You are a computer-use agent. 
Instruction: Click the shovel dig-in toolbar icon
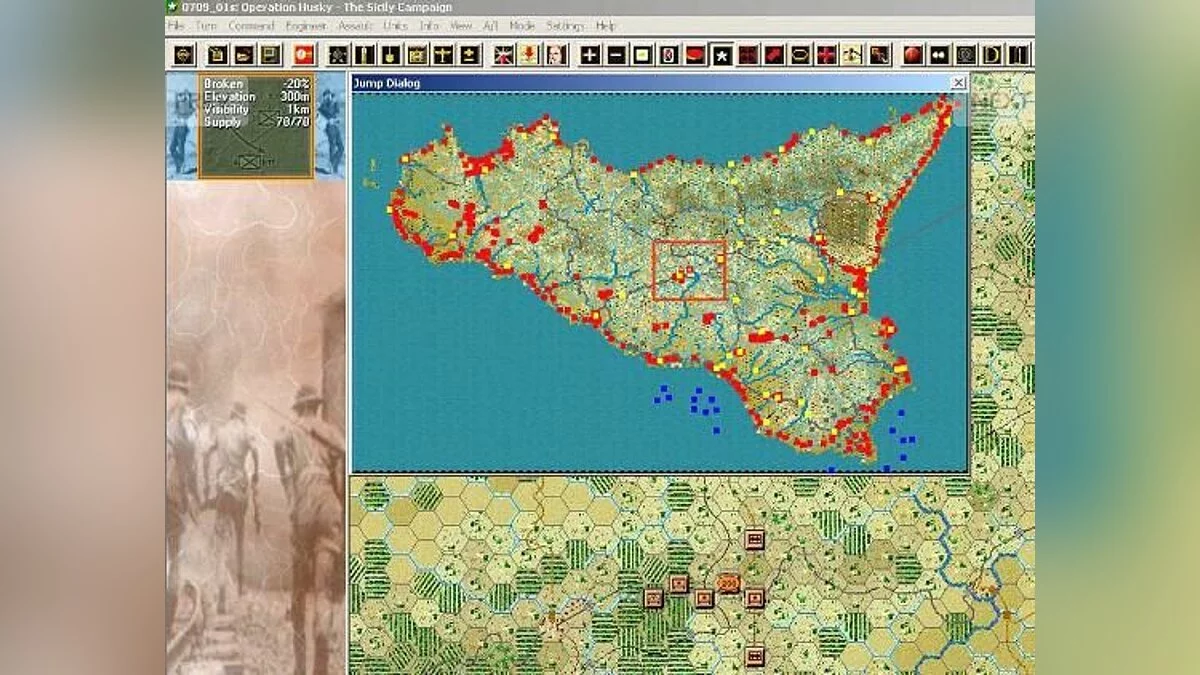tap(390, 54)
